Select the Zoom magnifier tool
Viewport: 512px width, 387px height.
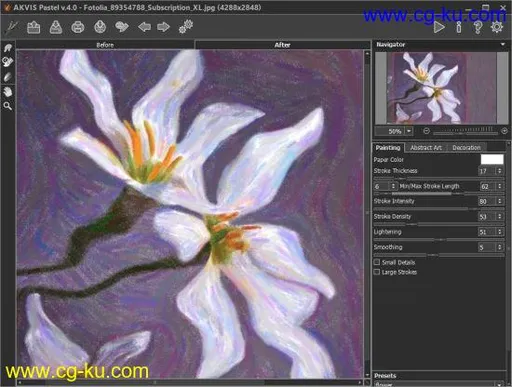click(x=8, y=106)
